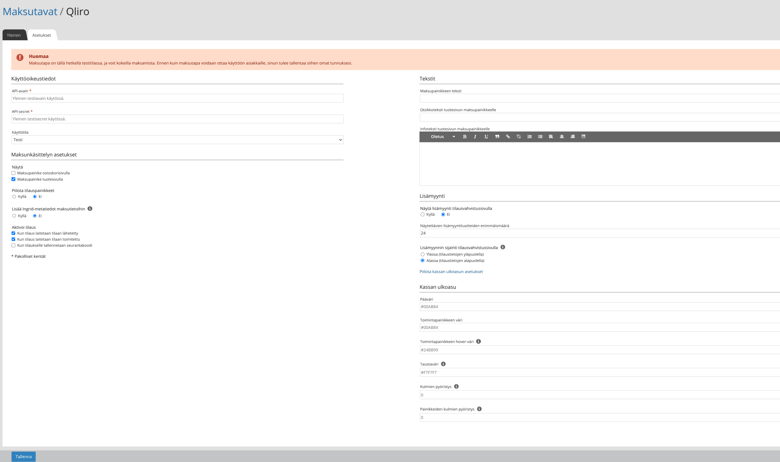
Task: Toggle italic in the infoteksti editor toolbar
Action: pos(475,137)
